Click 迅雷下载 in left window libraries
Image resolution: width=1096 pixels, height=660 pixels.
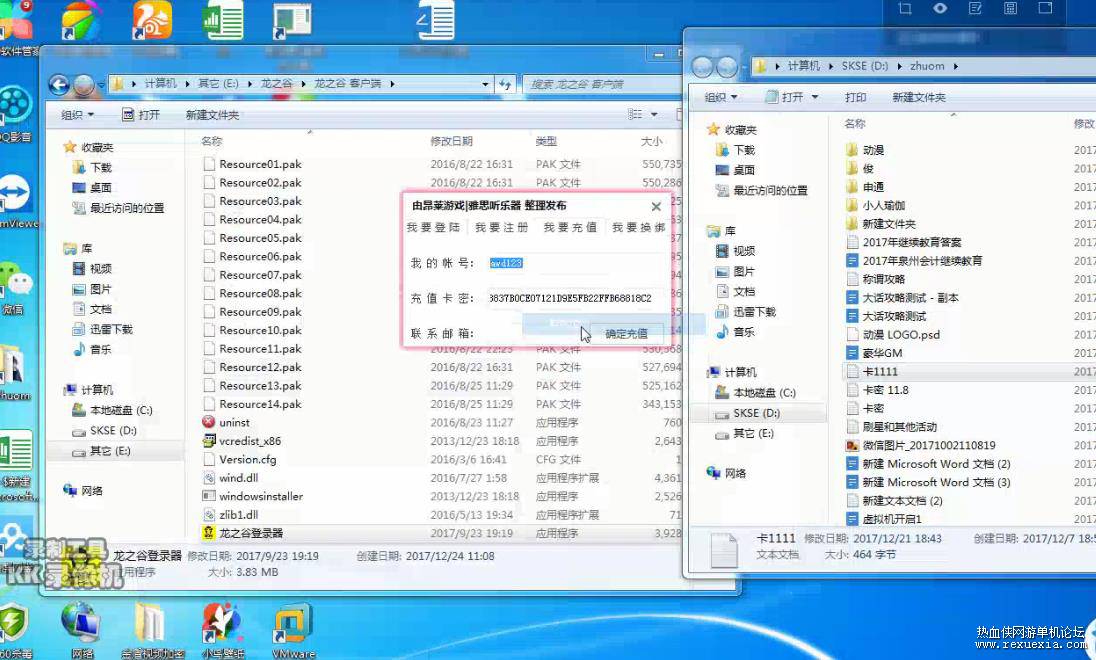(111, 329)
